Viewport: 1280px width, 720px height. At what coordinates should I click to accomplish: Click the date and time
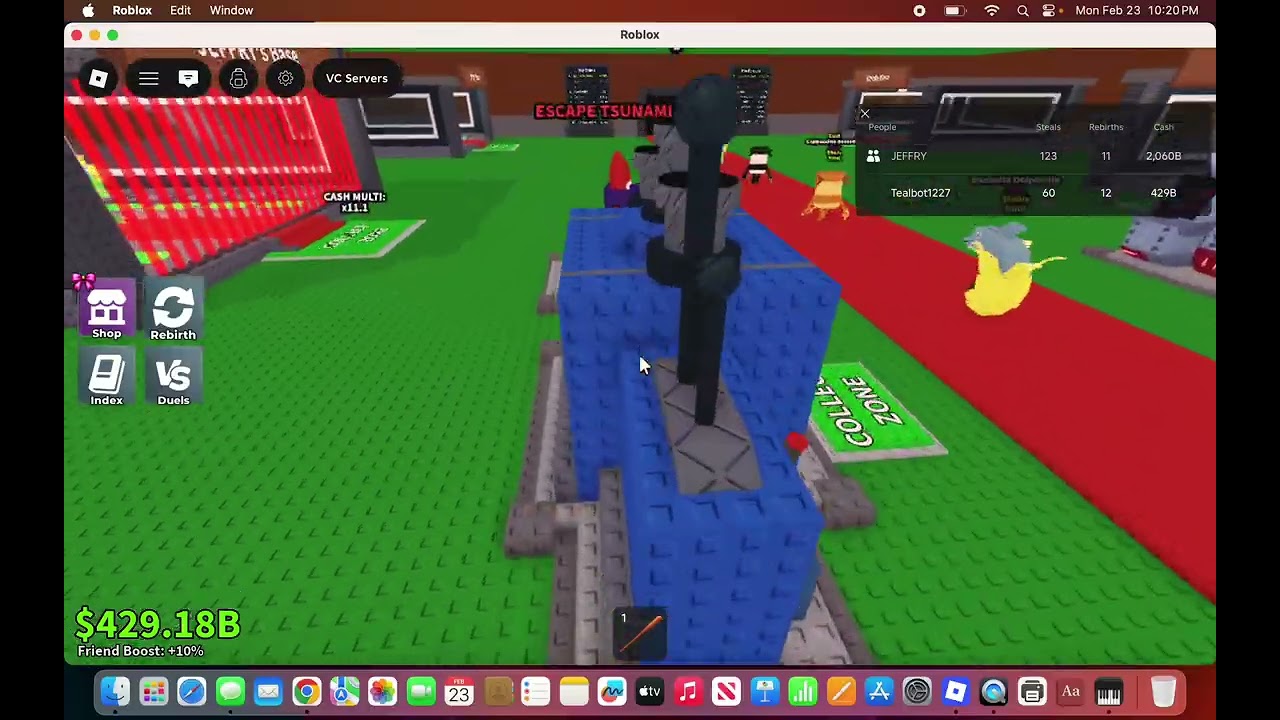[1137, 10]
